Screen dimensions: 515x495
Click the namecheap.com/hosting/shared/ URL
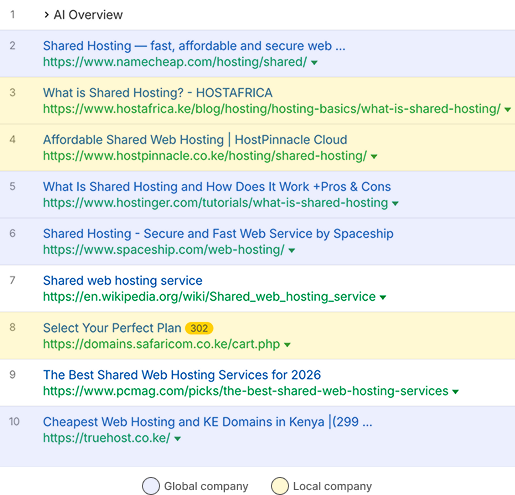(175, 62)
